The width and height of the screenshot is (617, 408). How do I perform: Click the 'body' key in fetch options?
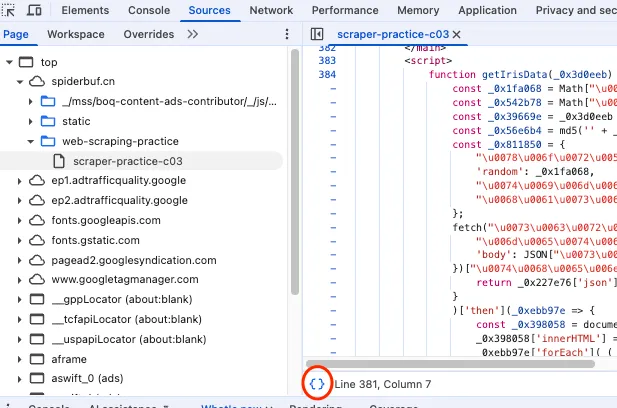pos(494,255)
